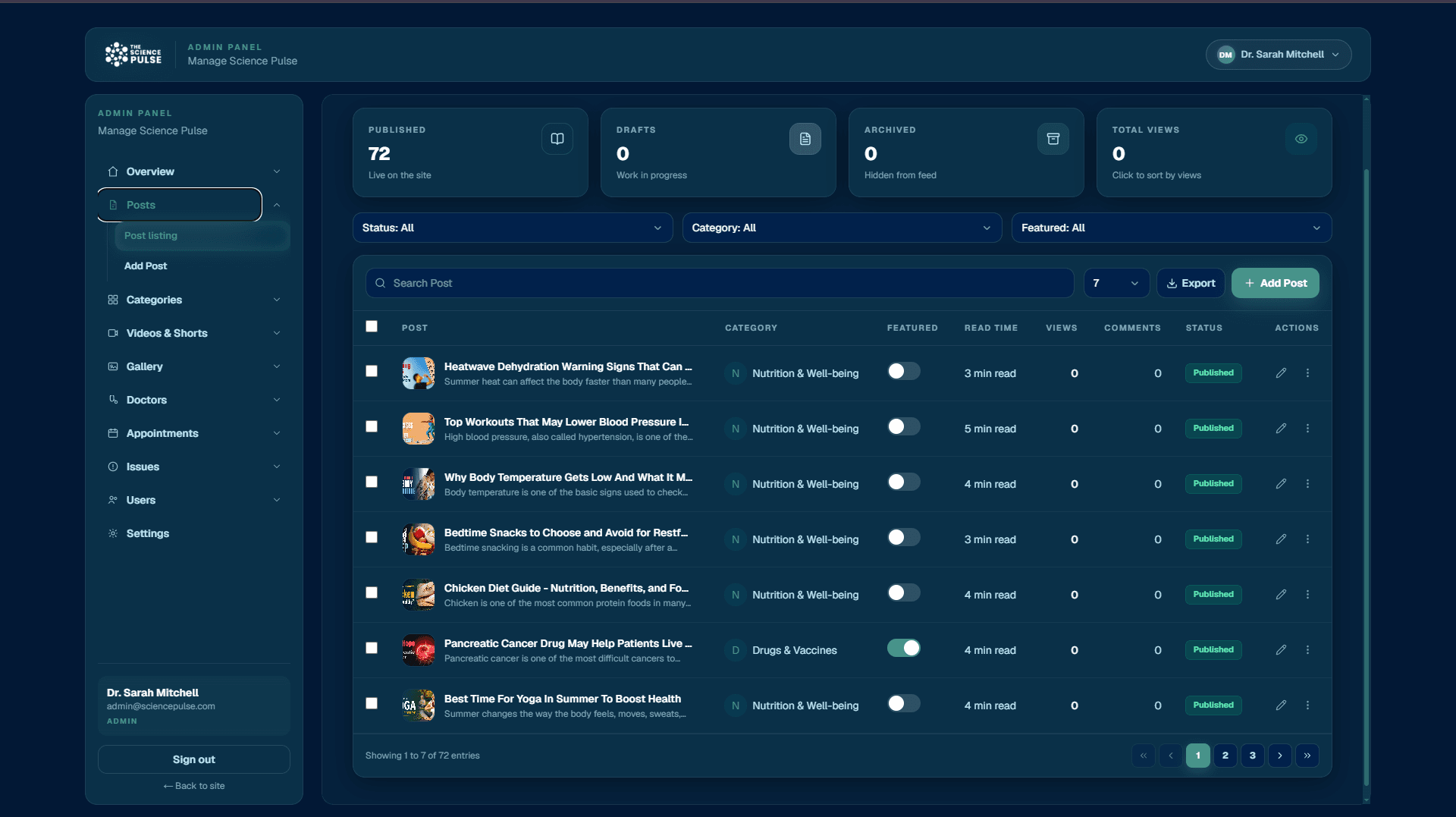This screenshot has height=817, width=1456.
Task: Open Dr. Sarah Mitchell user menu
Action: [1279, 55]
